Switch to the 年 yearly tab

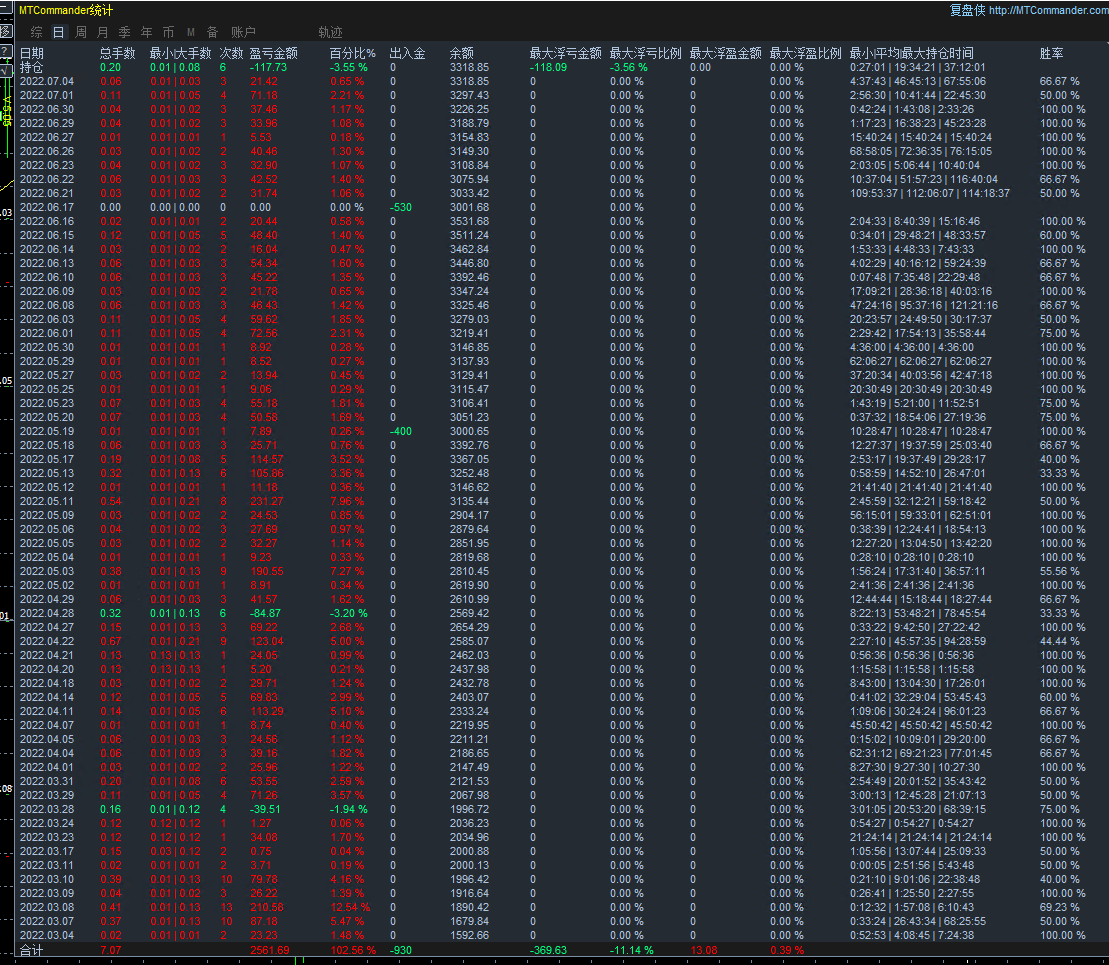(146, 32)
